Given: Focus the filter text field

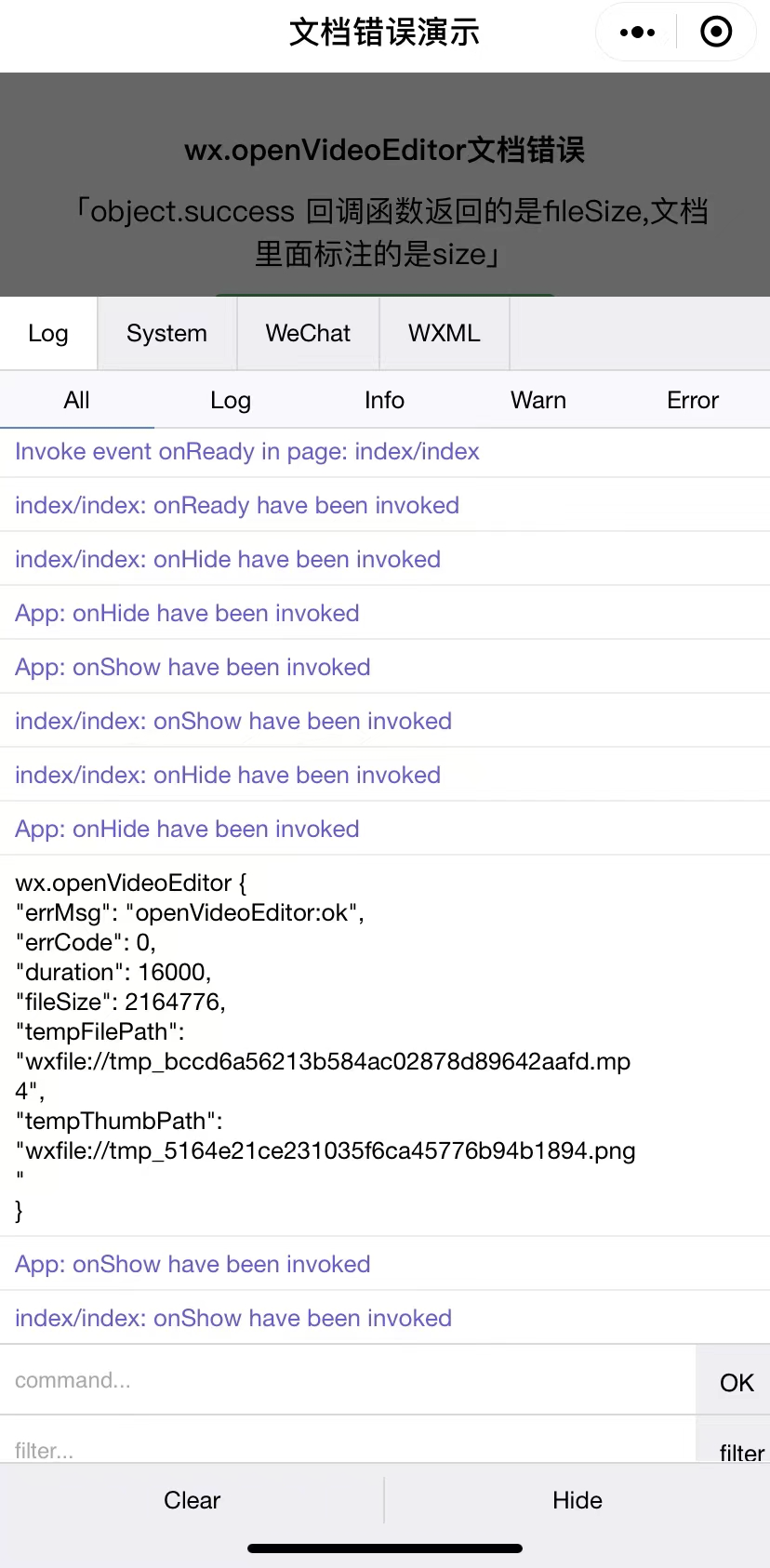Looking at the screenshot, I should point(348,1441).
